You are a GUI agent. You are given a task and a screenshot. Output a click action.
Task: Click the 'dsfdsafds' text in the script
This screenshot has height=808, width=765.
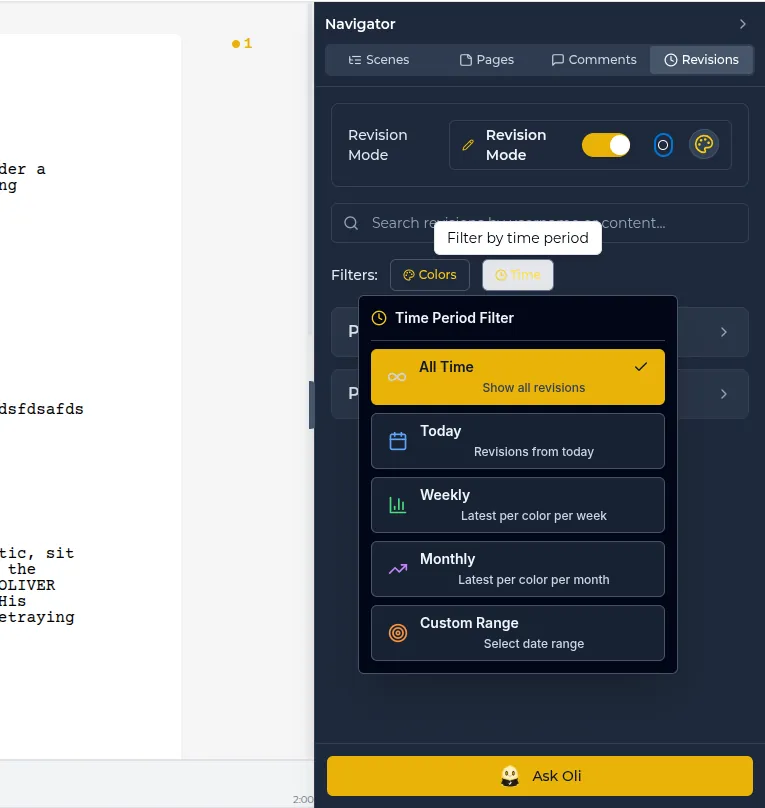point(41,409)
